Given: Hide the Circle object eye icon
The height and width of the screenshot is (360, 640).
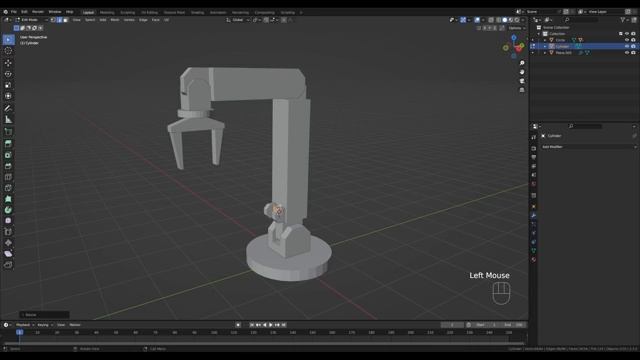Looking at the screenshot, I should [x=627, y=40].
